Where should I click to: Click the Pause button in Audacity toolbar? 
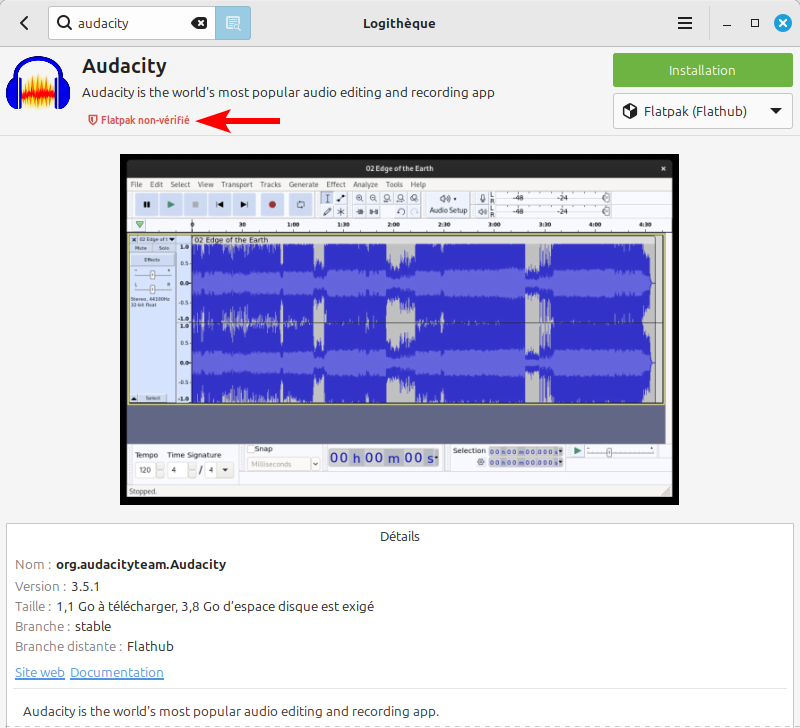[147, 205]
